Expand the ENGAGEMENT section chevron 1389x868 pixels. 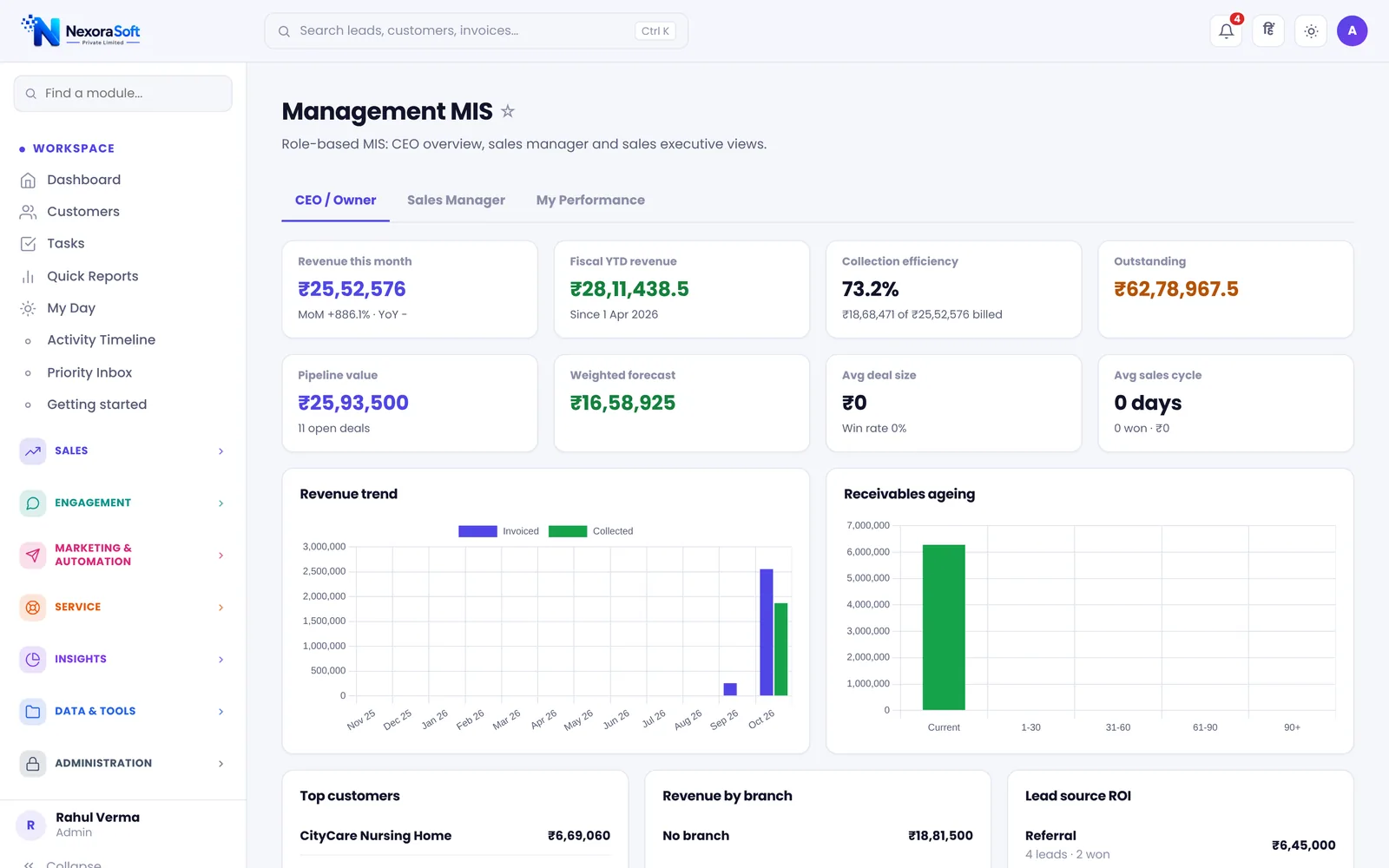tap(221, 503)
